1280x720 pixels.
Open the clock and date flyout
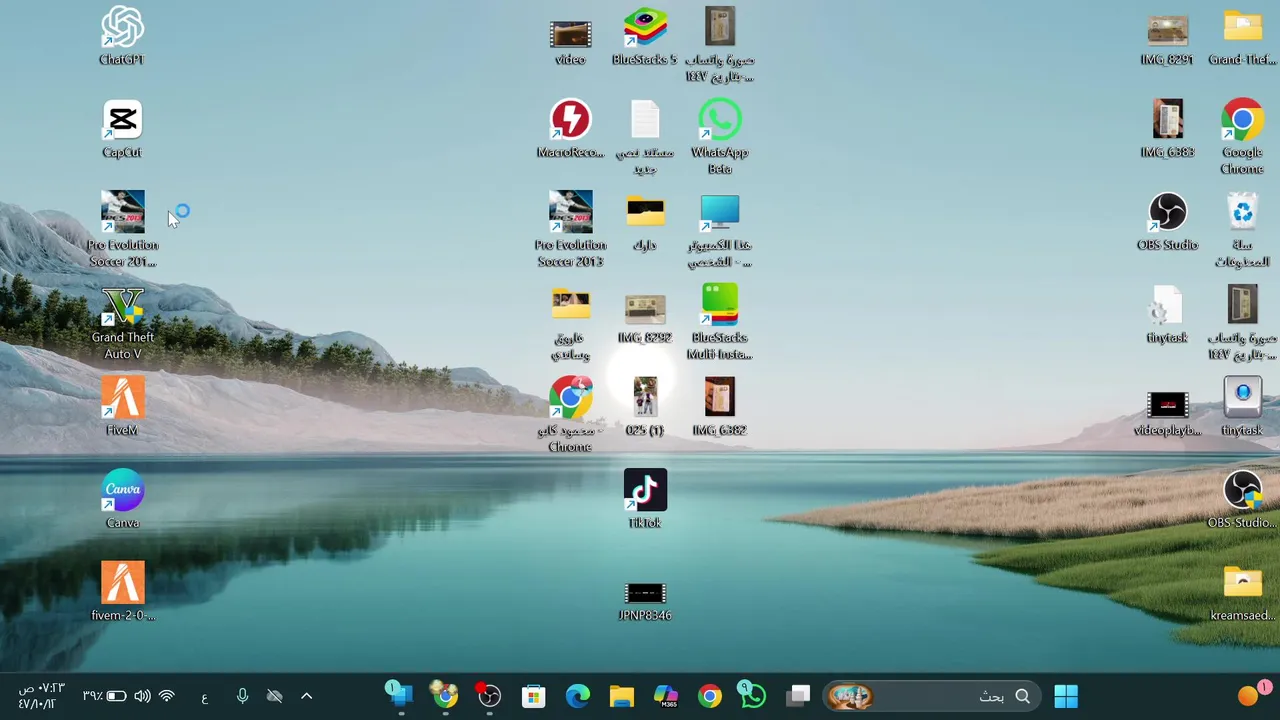[41, 696]
